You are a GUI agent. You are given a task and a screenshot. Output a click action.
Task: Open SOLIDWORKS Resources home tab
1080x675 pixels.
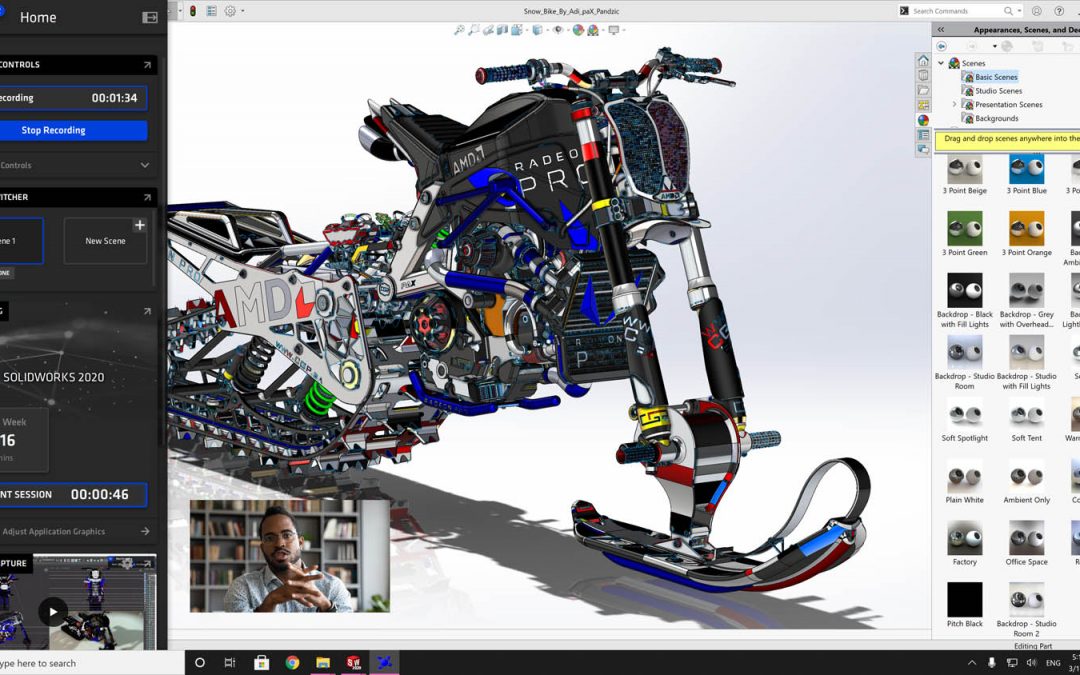924,61
